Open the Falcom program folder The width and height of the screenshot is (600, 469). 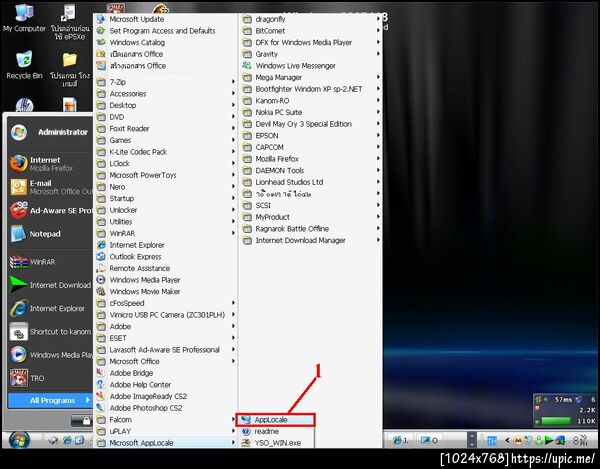(x=166, y=420)
